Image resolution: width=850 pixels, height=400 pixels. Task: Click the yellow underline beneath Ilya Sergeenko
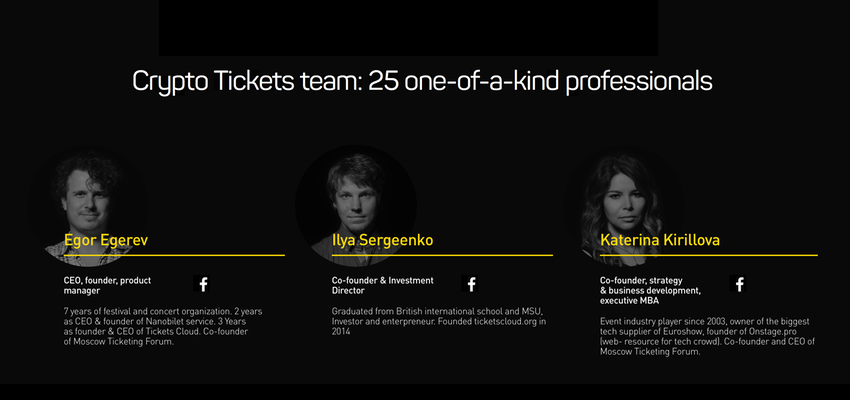click(x=442, y=255)
